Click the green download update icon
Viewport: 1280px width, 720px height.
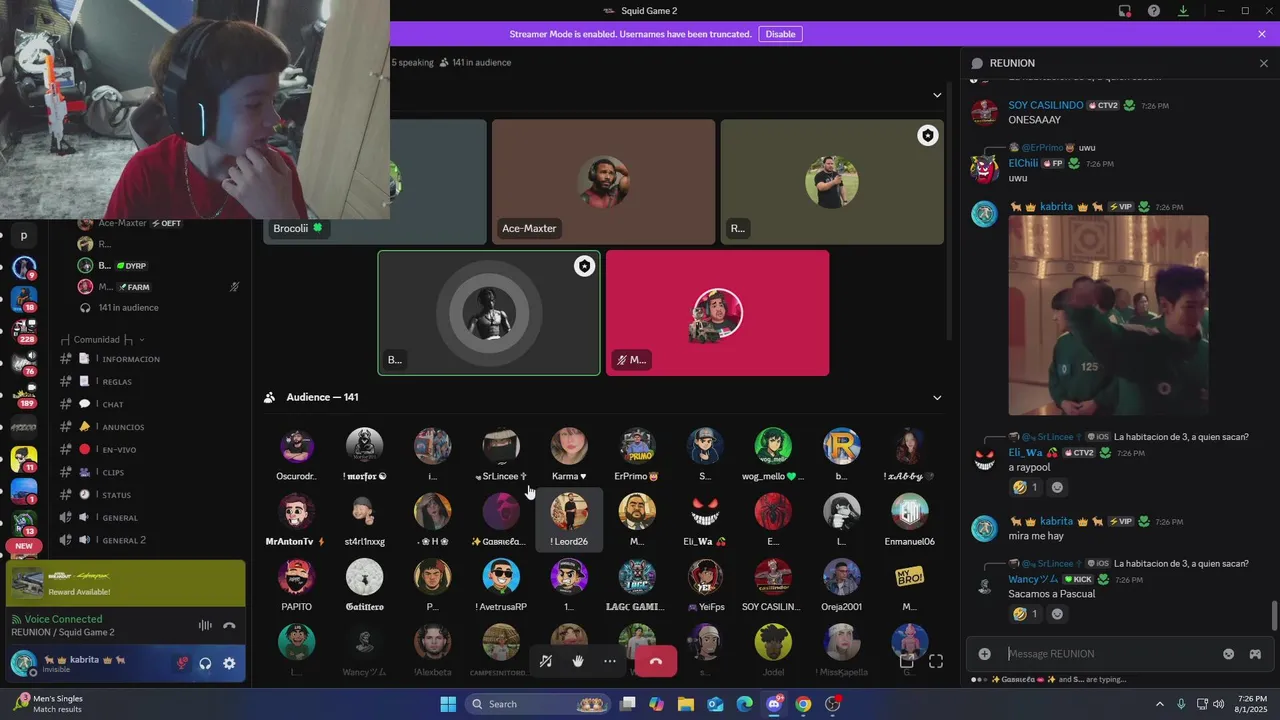(1183, 11)
